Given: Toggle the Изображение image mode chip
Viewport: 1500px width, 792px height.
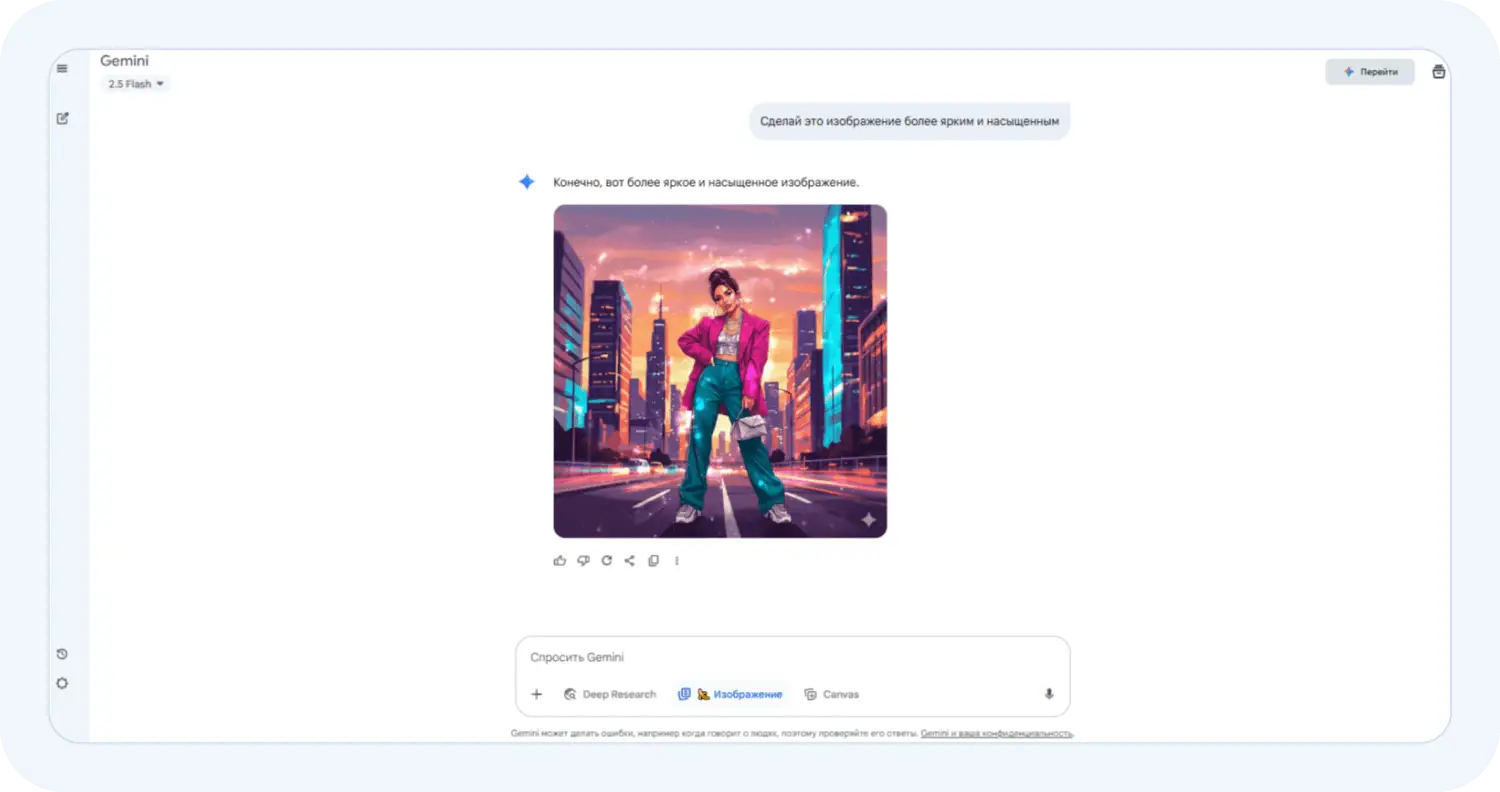Looking at the screenshot, I should point(730,694).
